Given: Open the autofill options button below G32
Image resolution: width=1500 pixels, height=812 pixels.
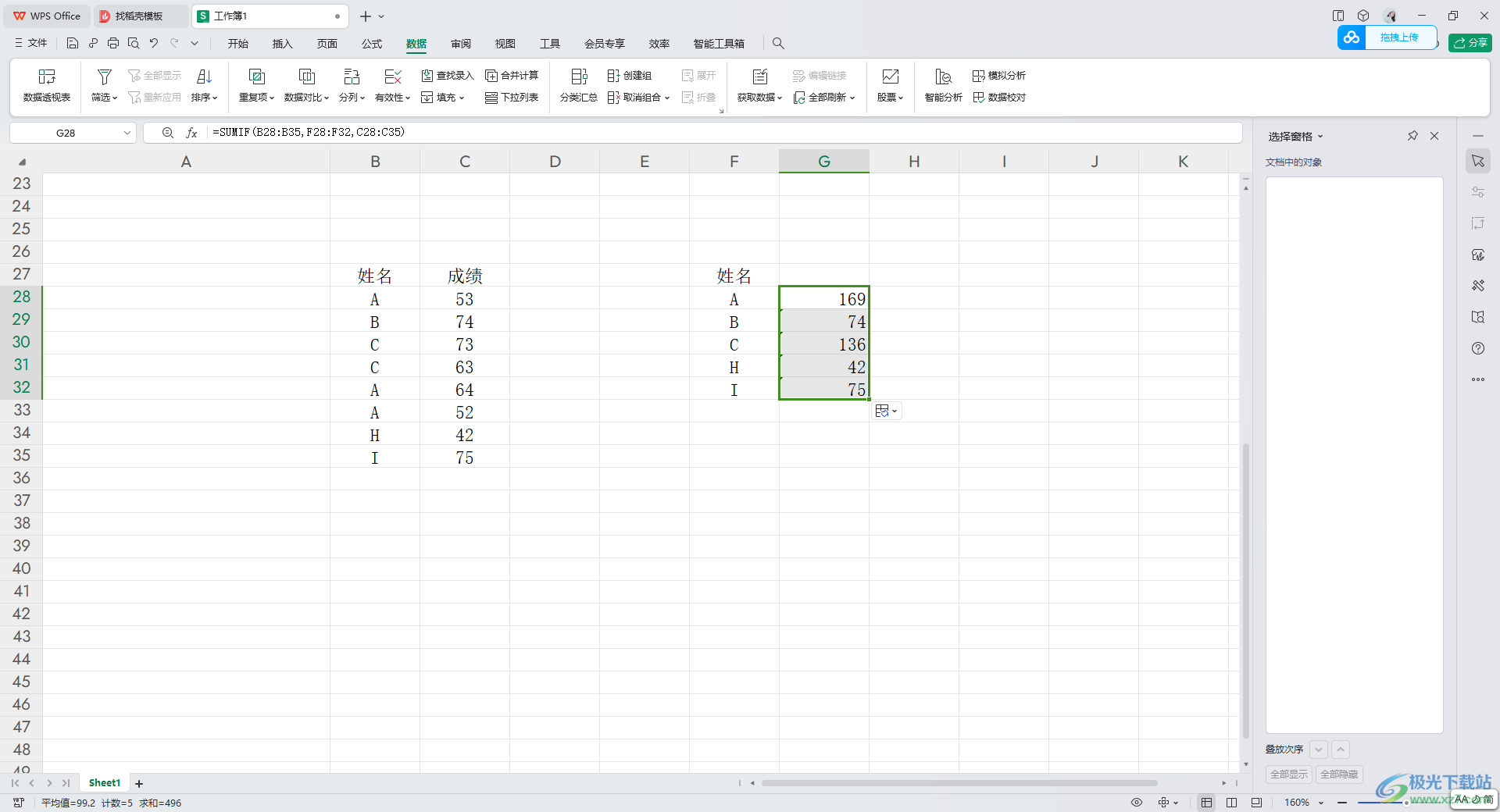Looking at the screenshot, I should (887, 411).
